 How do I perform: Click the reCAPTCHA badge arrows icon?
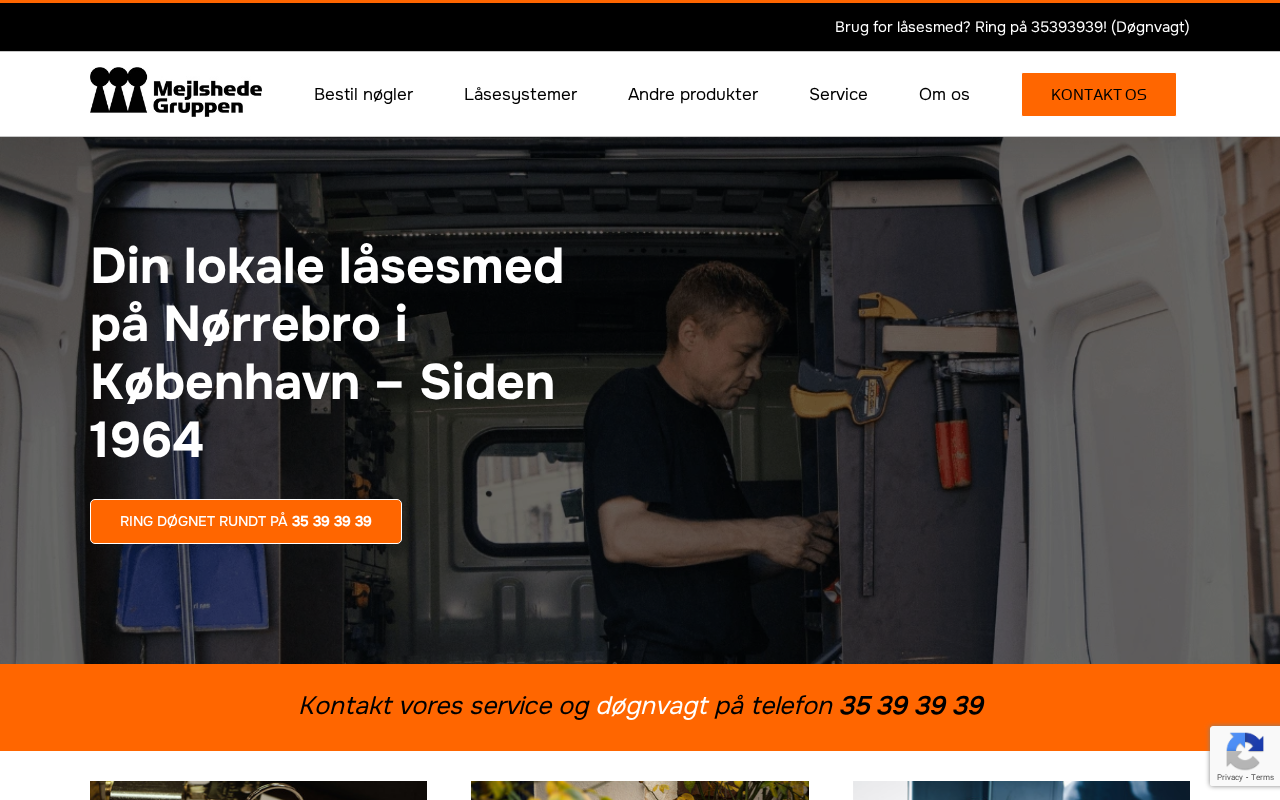(1244, 751)
